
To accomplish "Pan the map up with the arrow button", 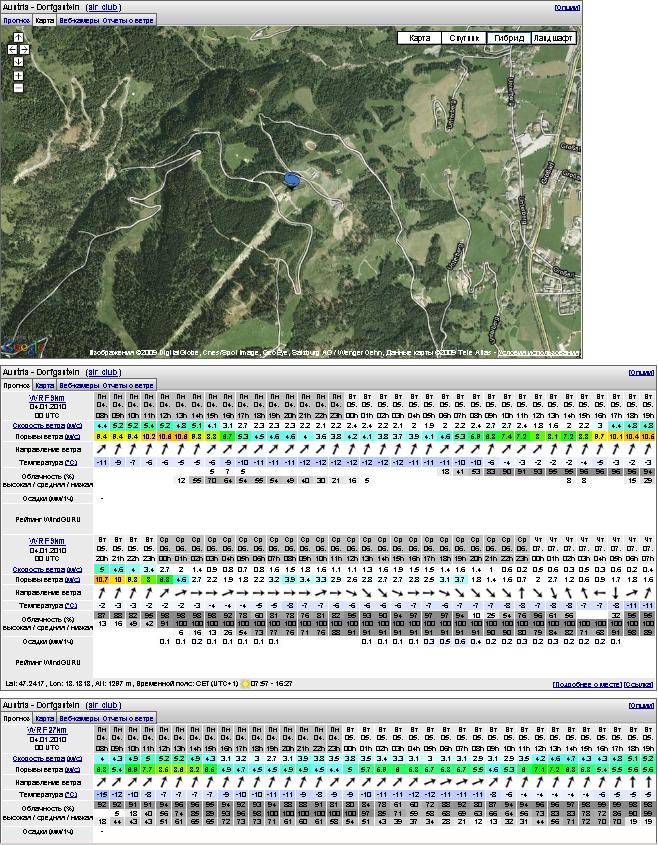I will (18, 37).
